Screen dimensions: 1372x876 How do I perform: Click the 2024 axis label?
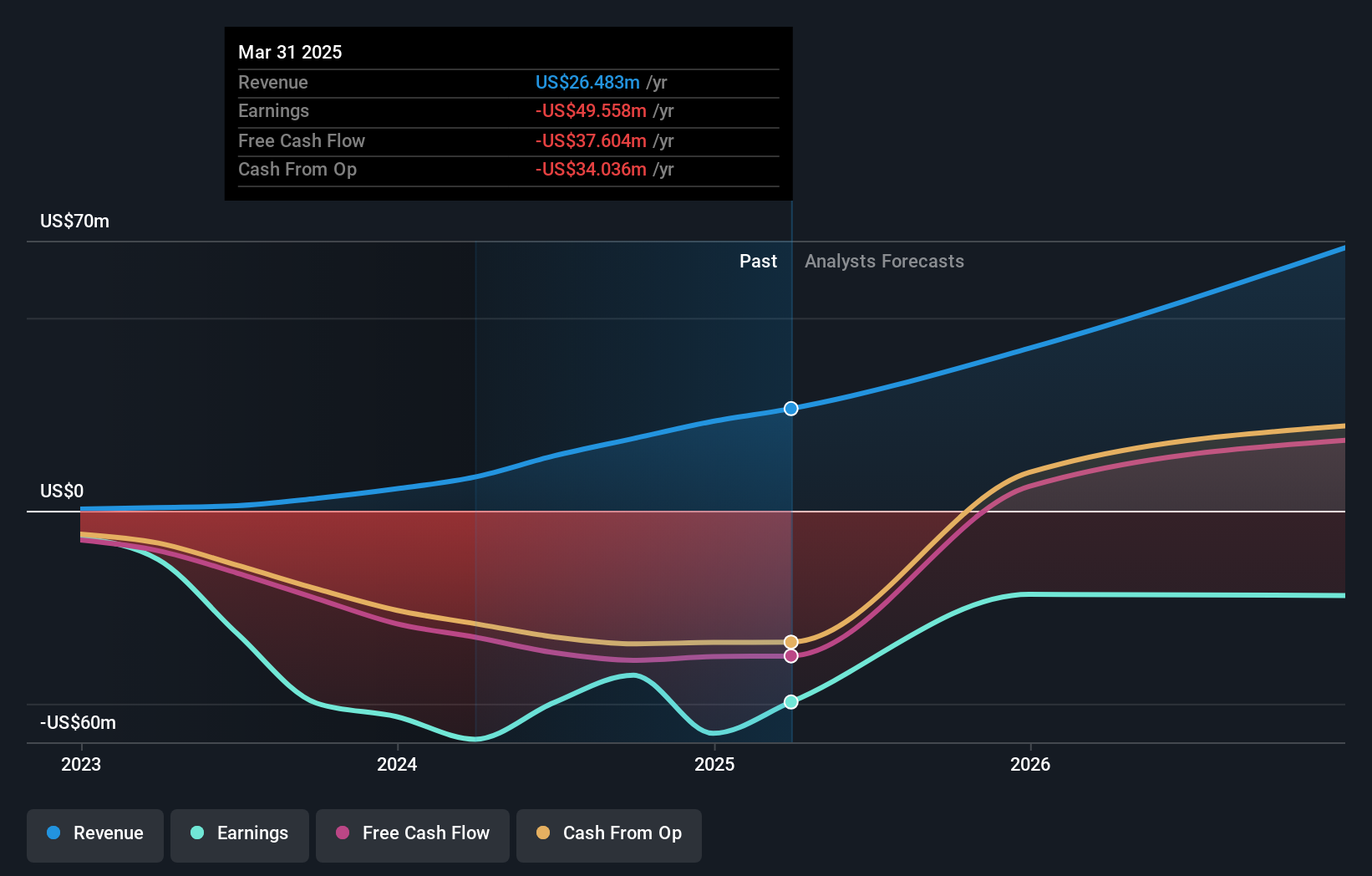coord(397,763)
